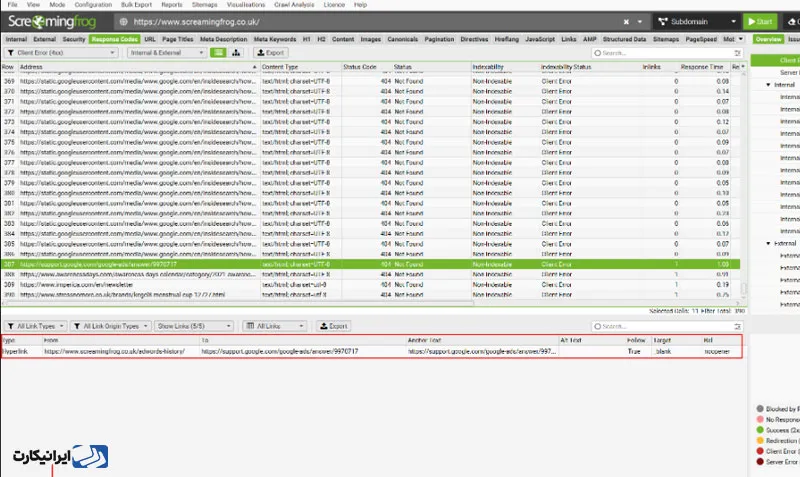
Task: Switch to tree view icon
Action: pyautogui.click(x=236, y=53)
